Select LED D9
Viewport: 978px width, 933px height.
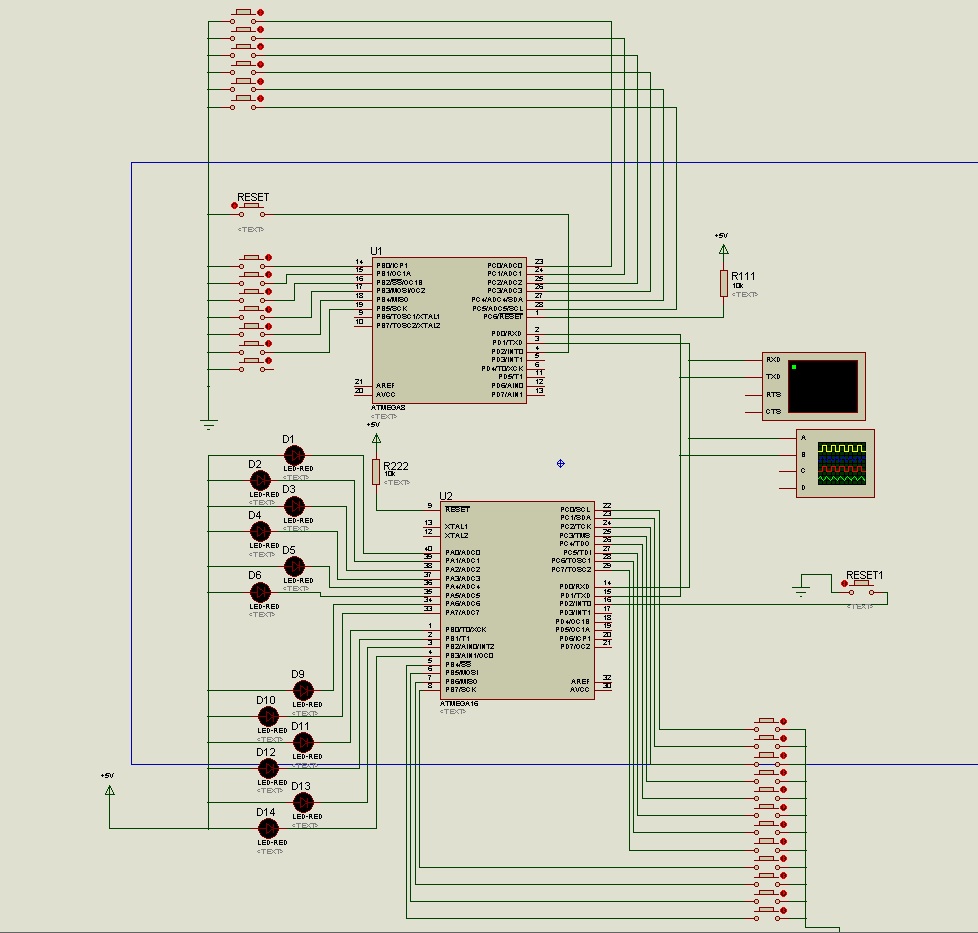tap(303, 690)
